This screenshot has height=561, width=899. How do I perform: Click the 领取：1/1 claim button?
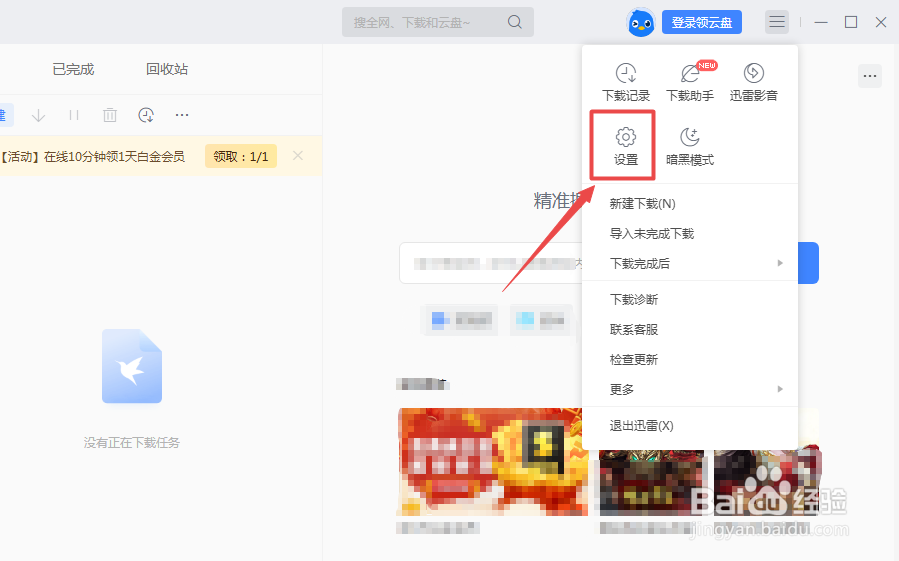coord(241,156)
